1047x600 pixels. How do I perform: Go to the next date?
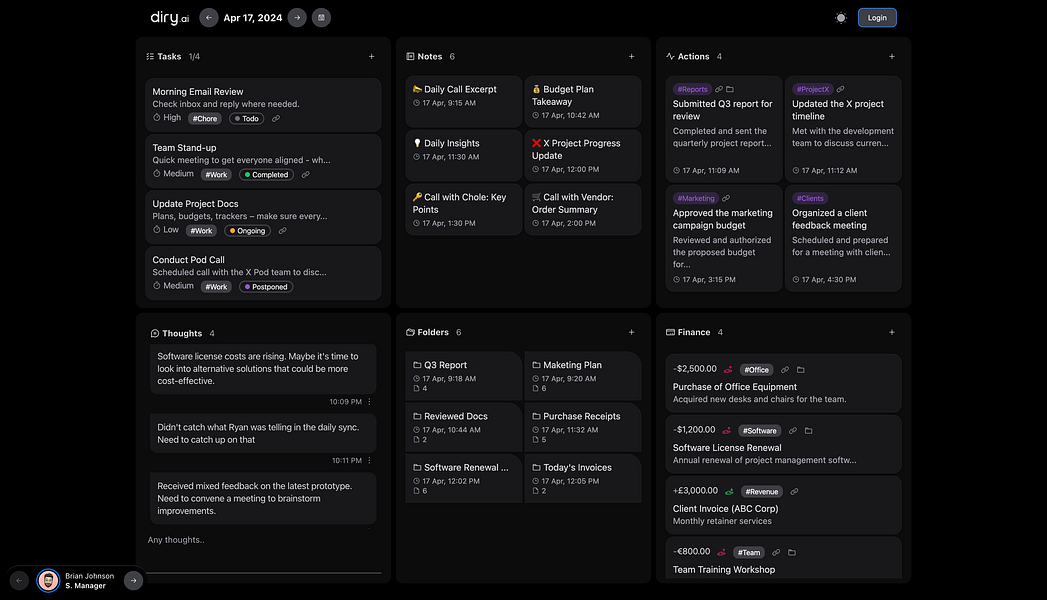point(297,17)
